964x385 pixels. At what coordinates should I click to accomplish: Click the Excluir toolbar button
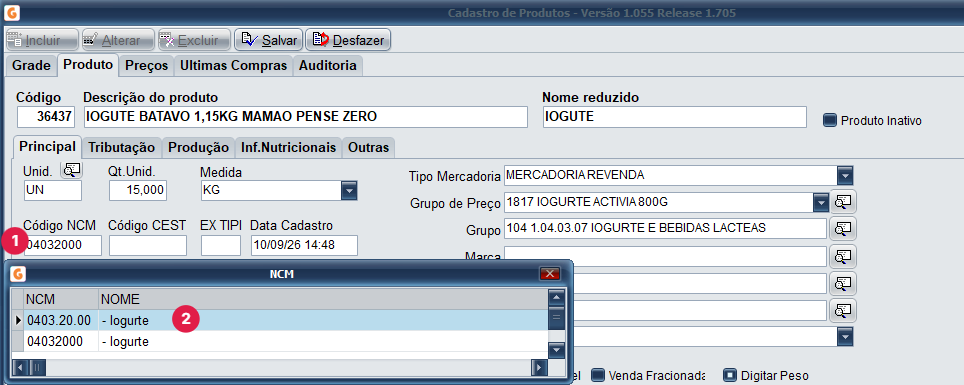click(194, 40)
